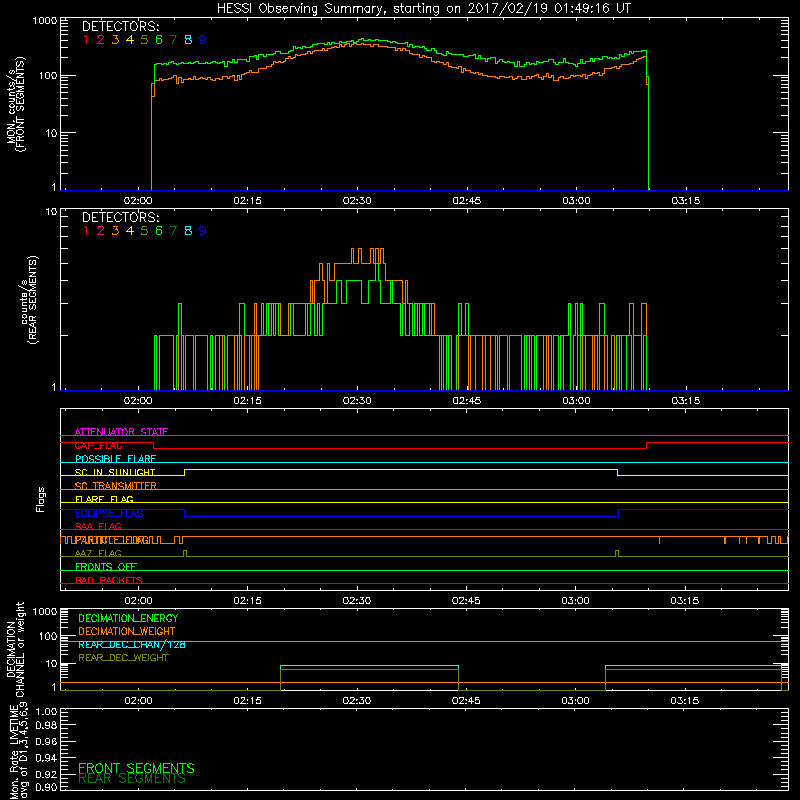
Task: Click the 100 y-axis value on front segments plot
Action: point(48,76)
